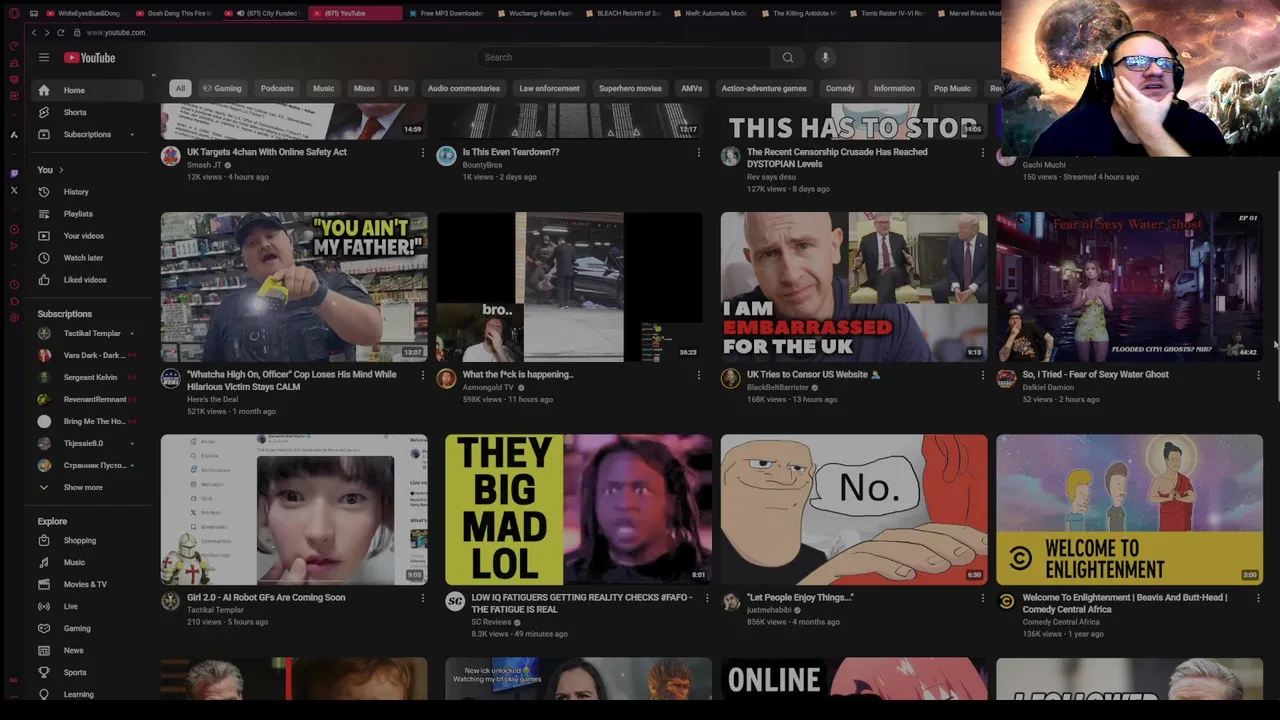The image size is (1280, 720).
Task: Play the You Ain't My Father thumbnail
Action: tap(294, 287)
